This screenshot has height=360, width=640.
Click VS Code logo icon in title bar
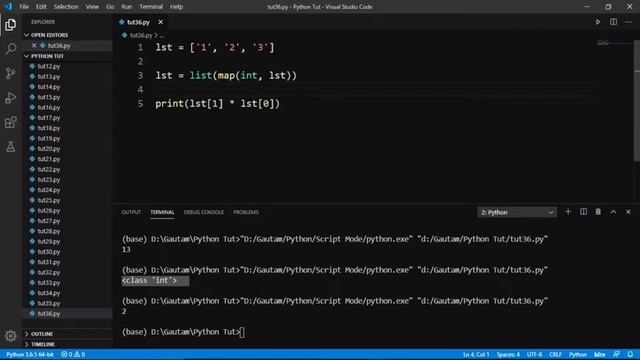click(8, 7)
